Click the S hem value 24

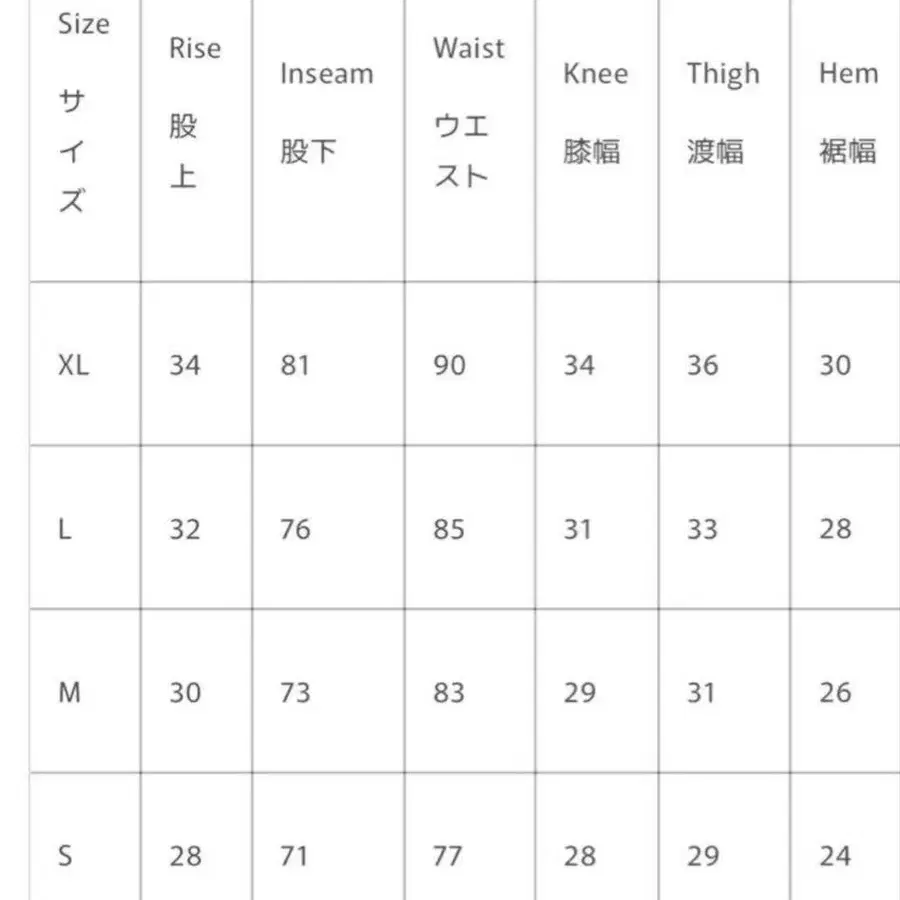[x=835, y=856]
